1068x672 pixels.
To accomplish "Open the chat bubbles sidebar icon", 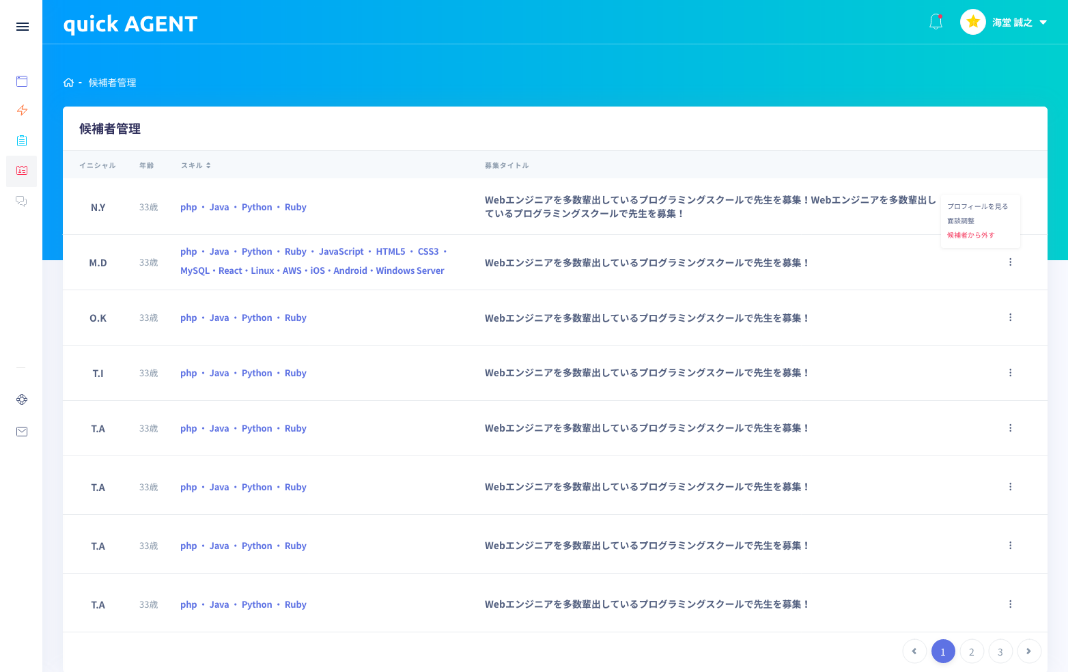I will pos(22,201).
